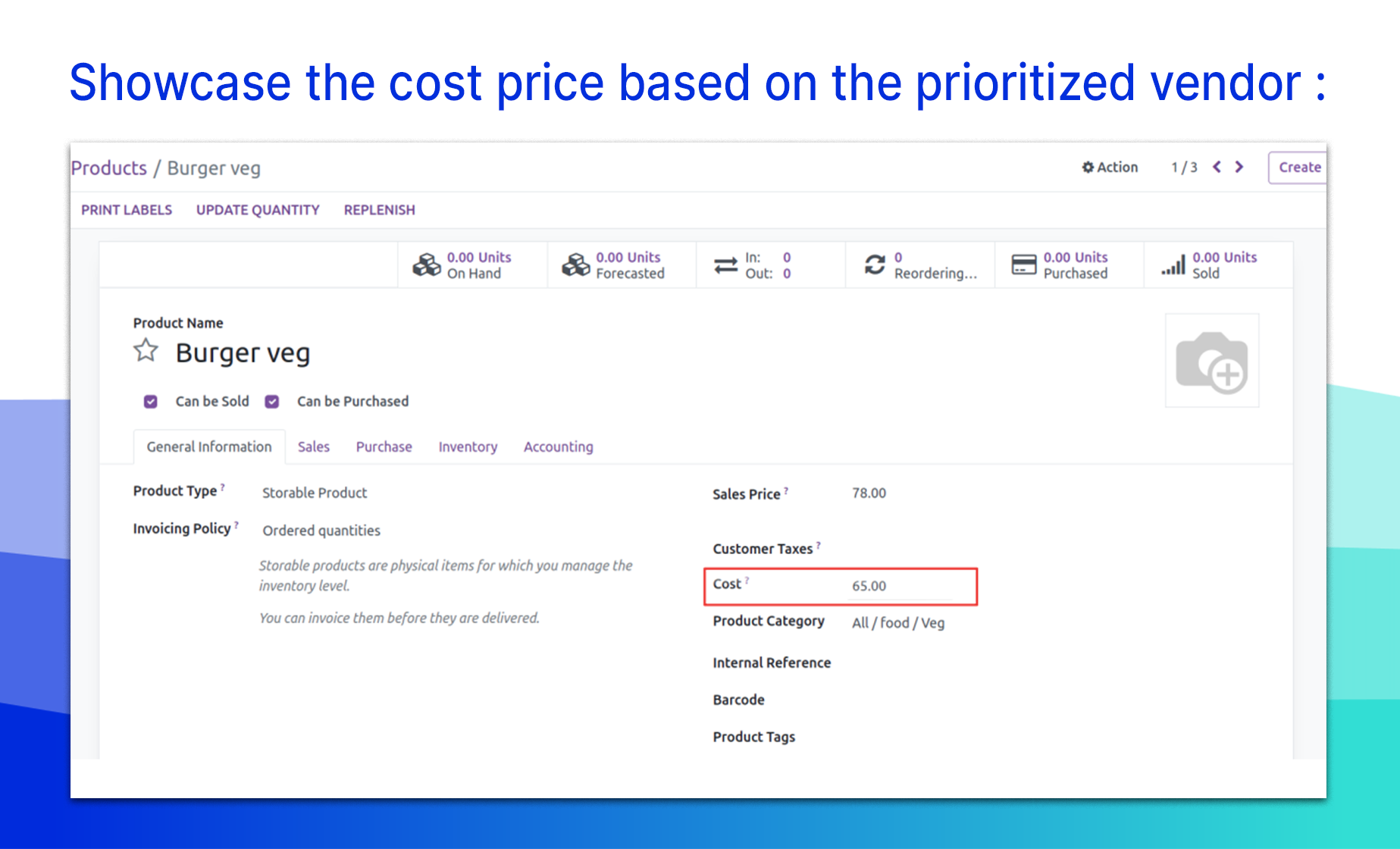Click the Customer Taxes help question mark

coord(819,545)
